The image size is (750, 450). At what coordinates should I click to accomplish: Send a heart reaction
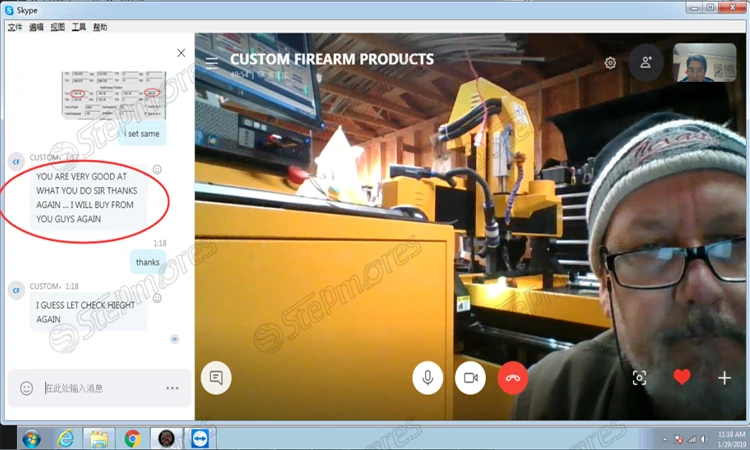point(682,377)
